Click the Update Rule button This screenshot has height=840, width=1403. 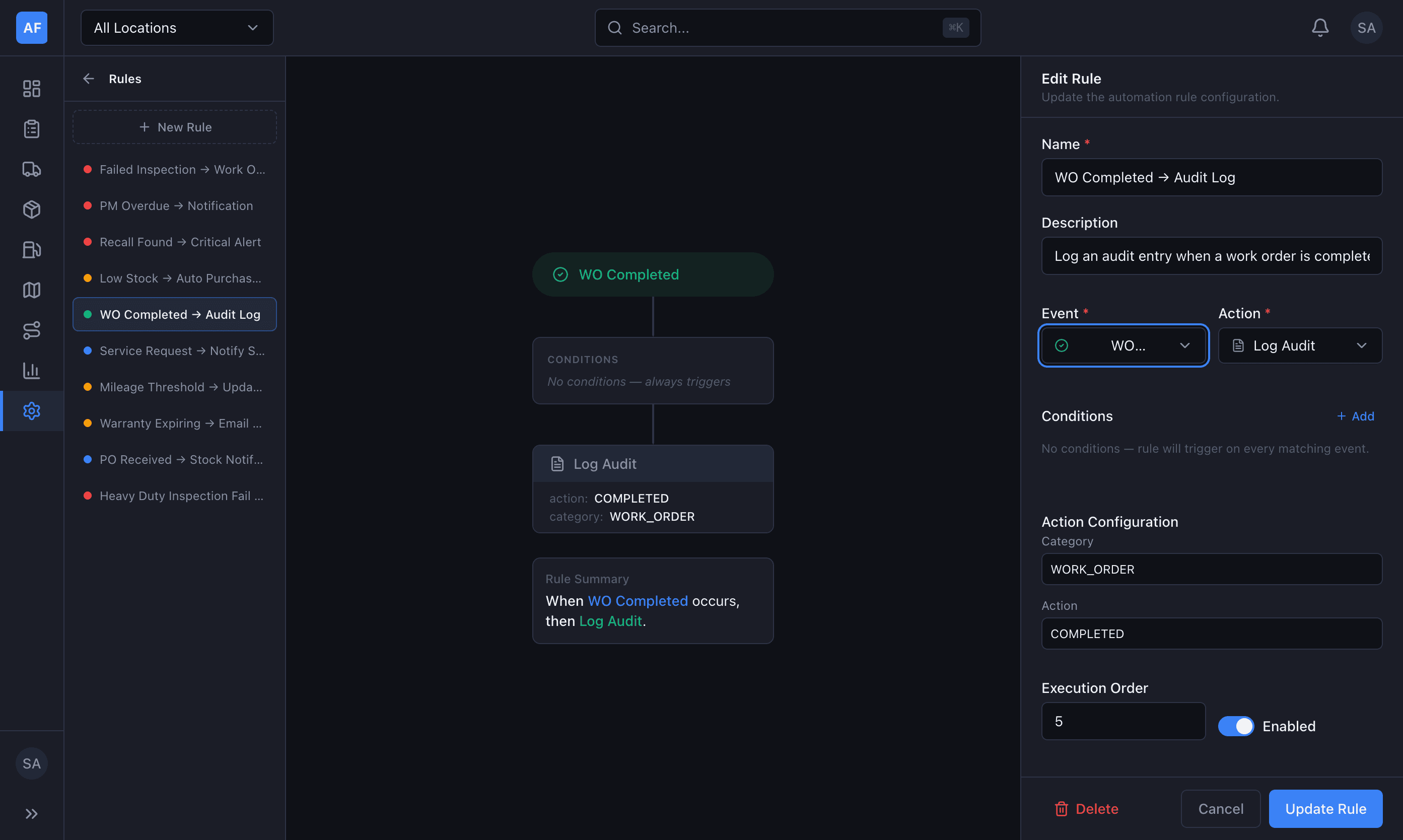coord(1325,808)
